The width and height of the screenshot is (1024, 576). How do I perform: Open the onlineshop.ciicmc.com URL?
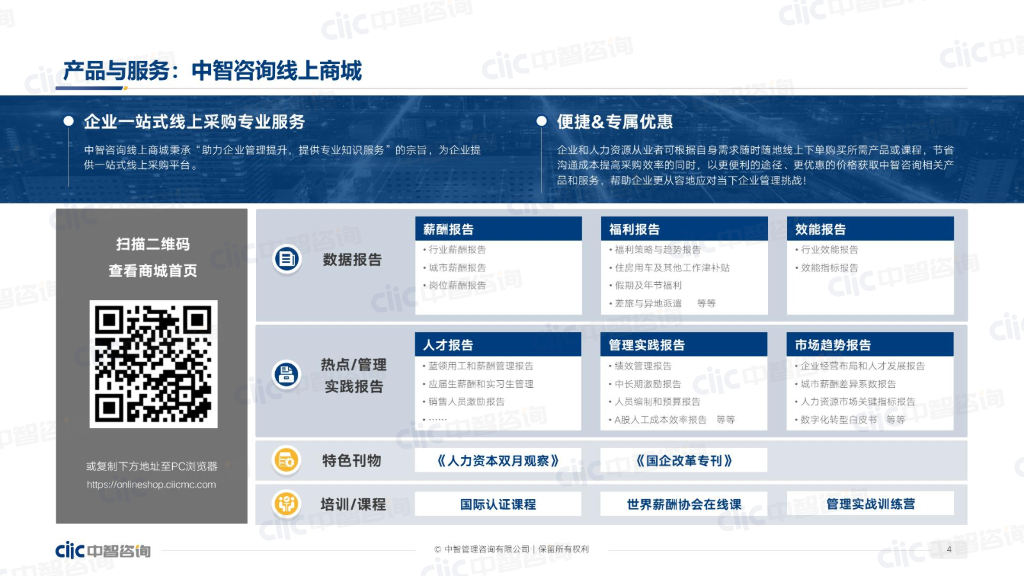click(152, 485)
